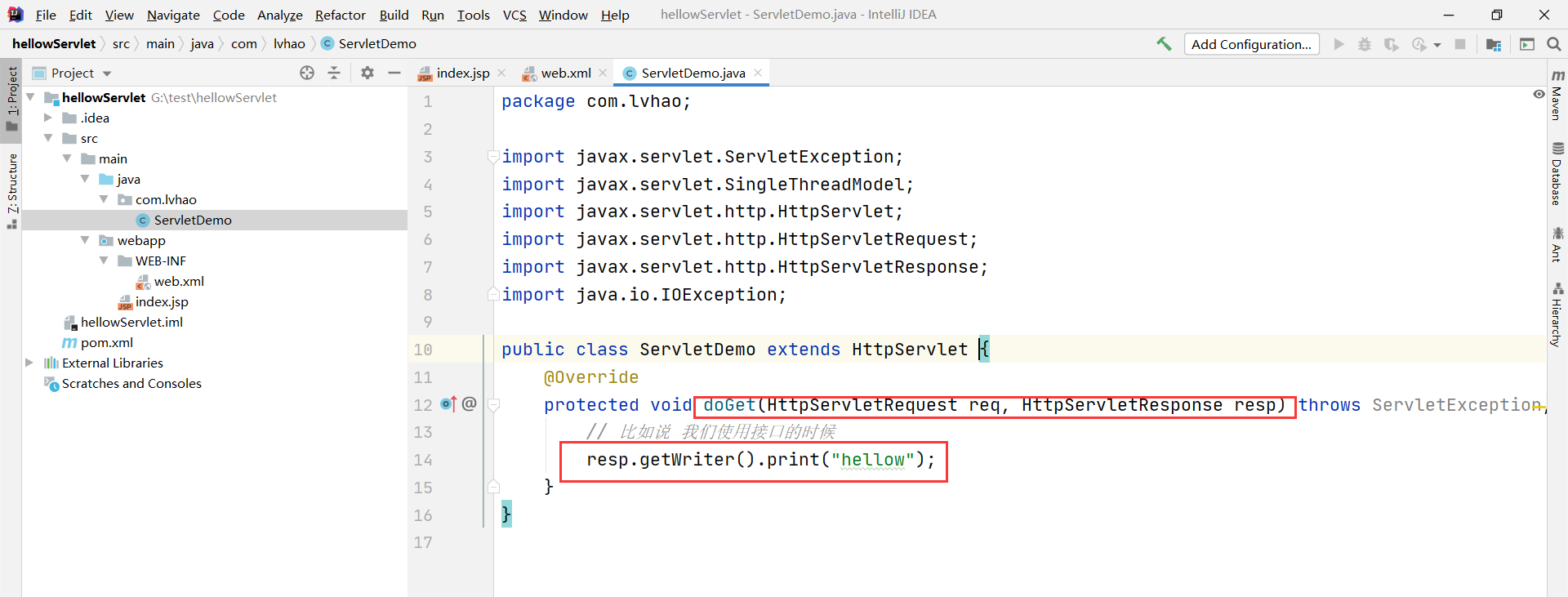Select hellowServlet.iml file in tree

131,322
